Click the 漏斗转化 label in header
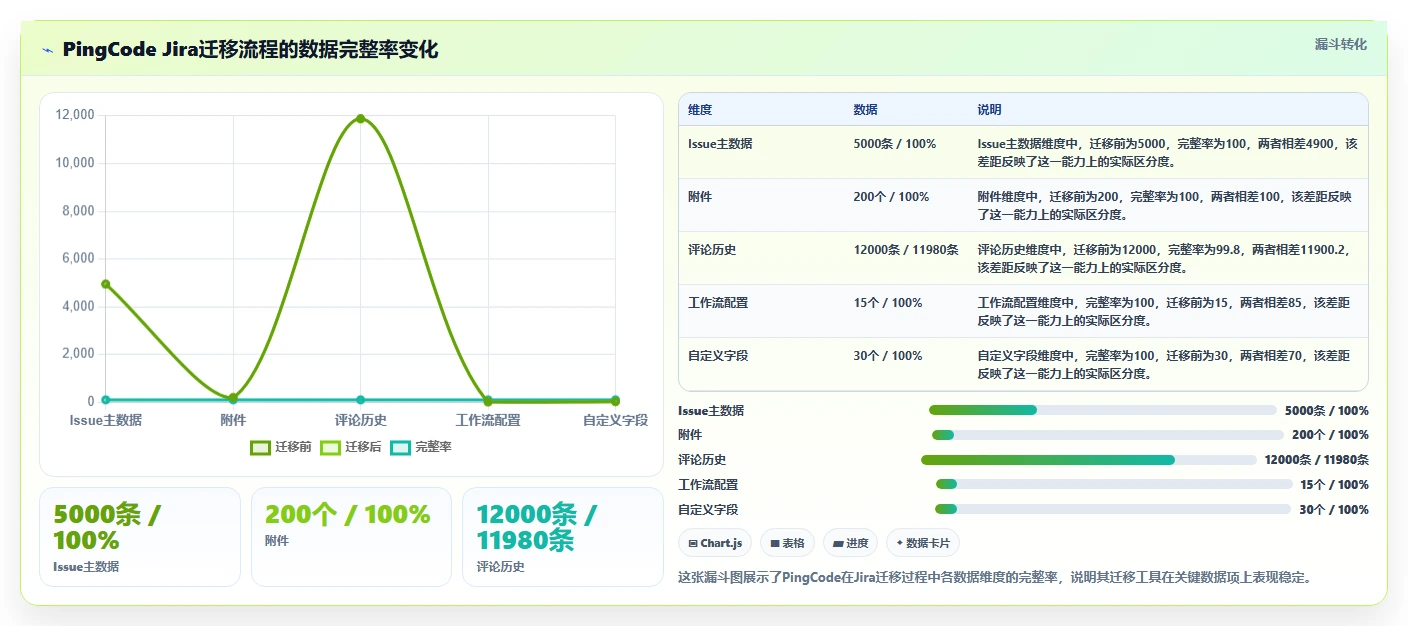The height and width of the screenshot is (626, 1408). pos(1340,44)
